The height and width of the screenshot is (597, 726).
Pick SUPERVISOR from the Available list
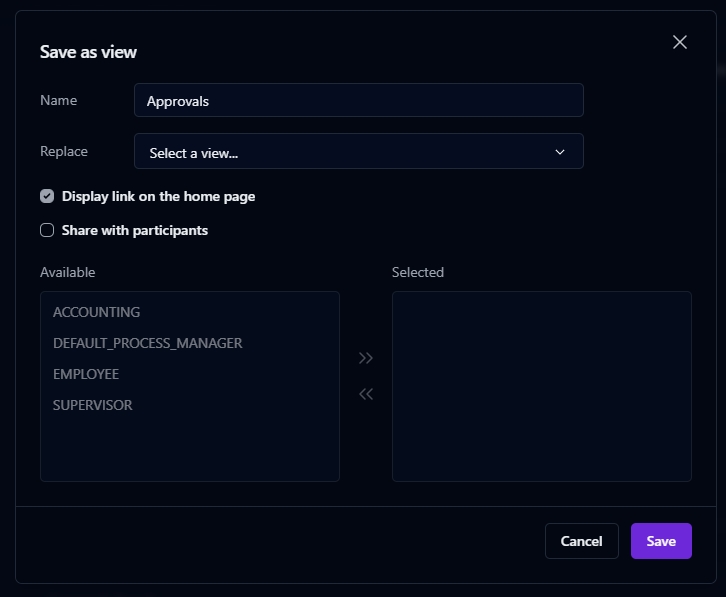93,405
